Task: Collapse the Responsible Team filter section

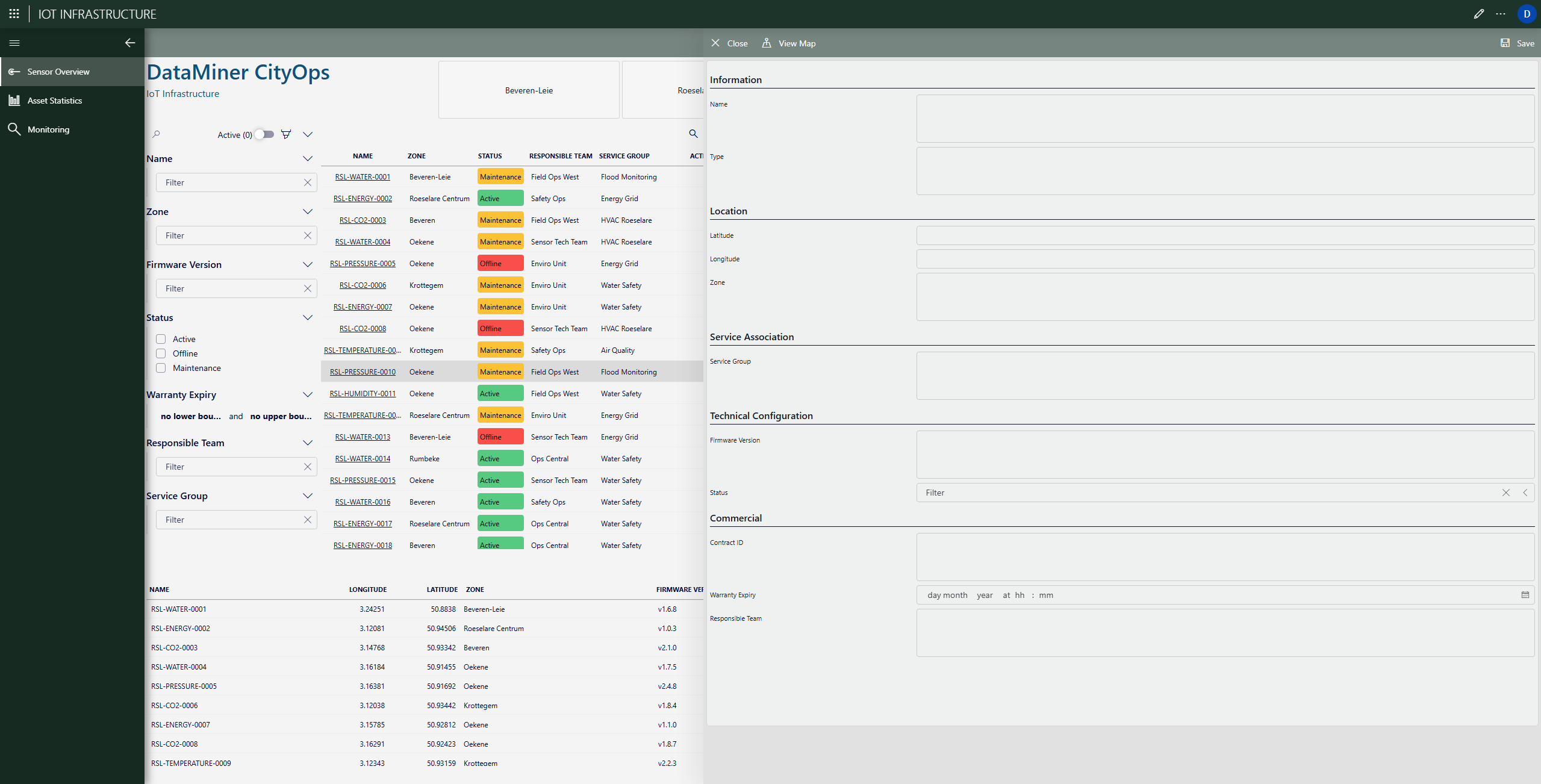Action: pyautogui.click(x=308, y=443)
